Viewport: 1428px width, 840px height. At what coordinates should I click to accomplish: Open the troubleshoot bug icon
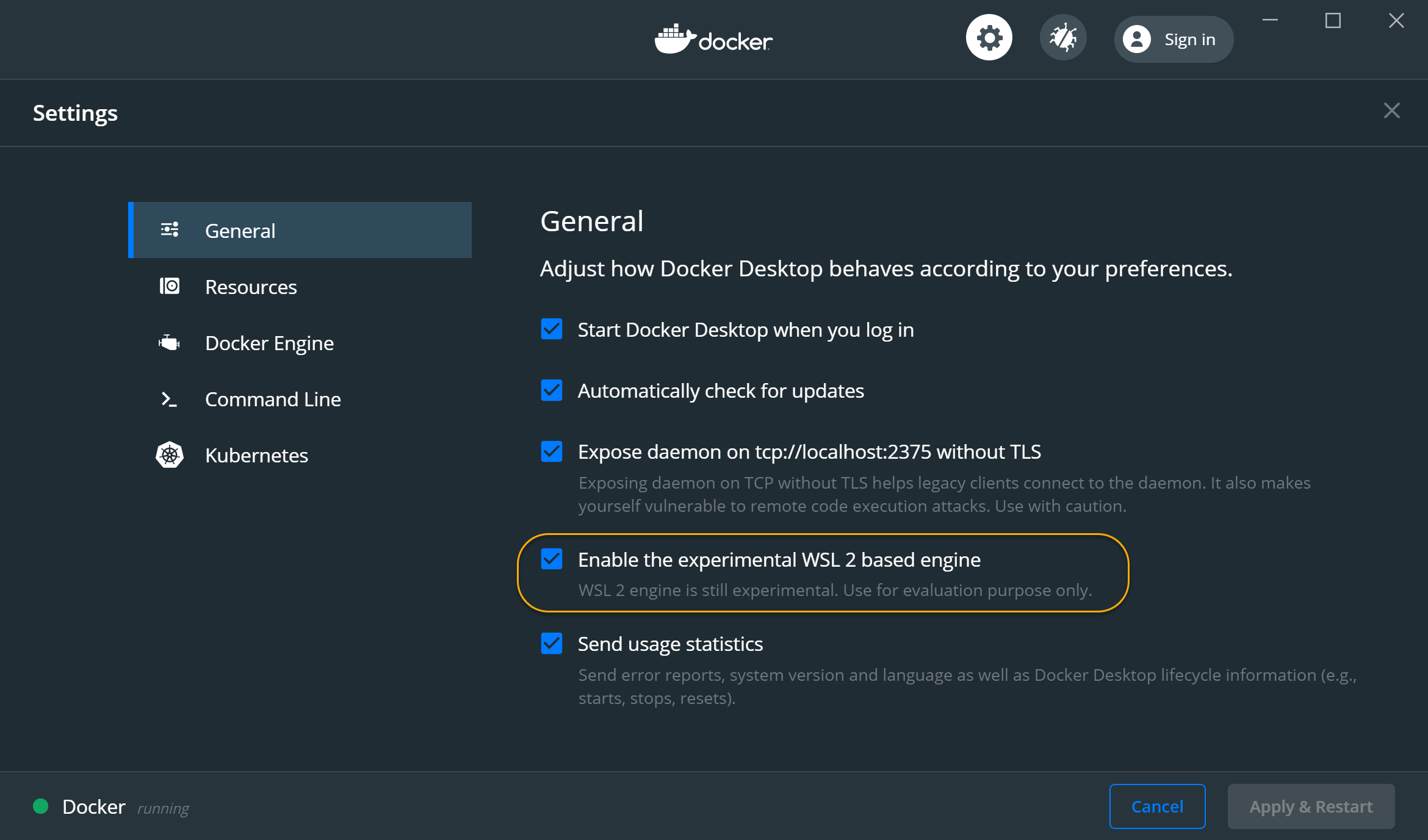[1062, 38]
